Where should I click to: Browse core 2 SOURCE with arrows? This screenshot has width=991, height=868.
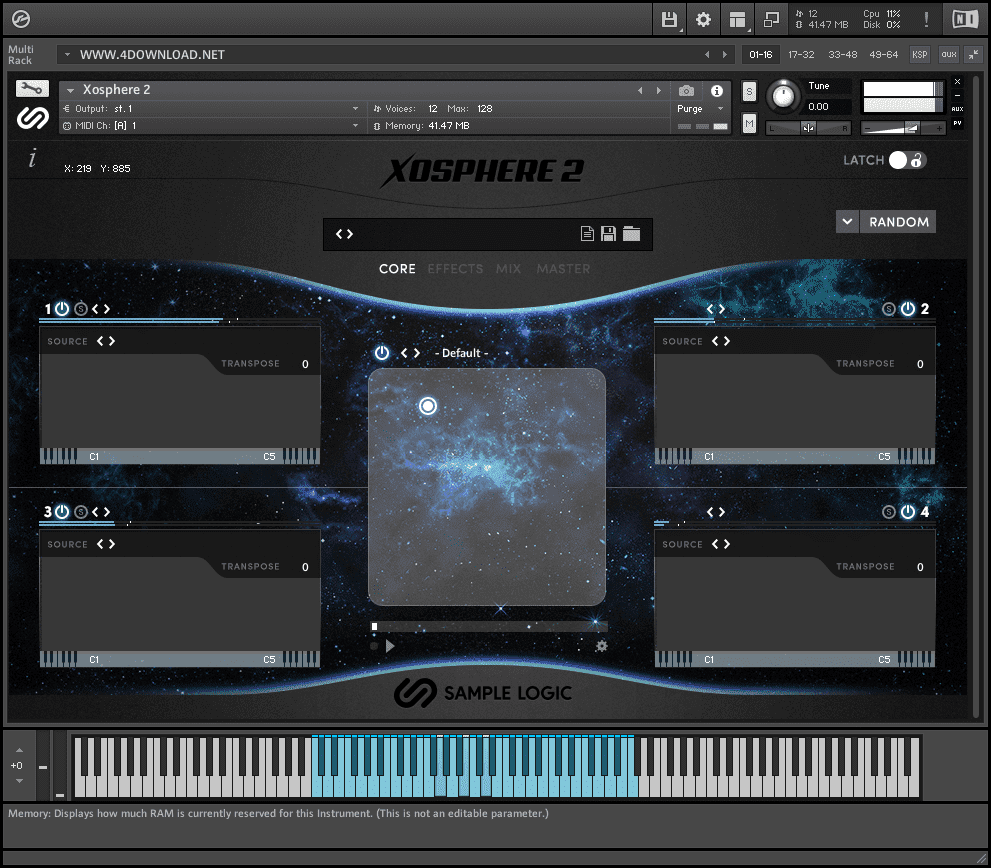coord(720,341)
